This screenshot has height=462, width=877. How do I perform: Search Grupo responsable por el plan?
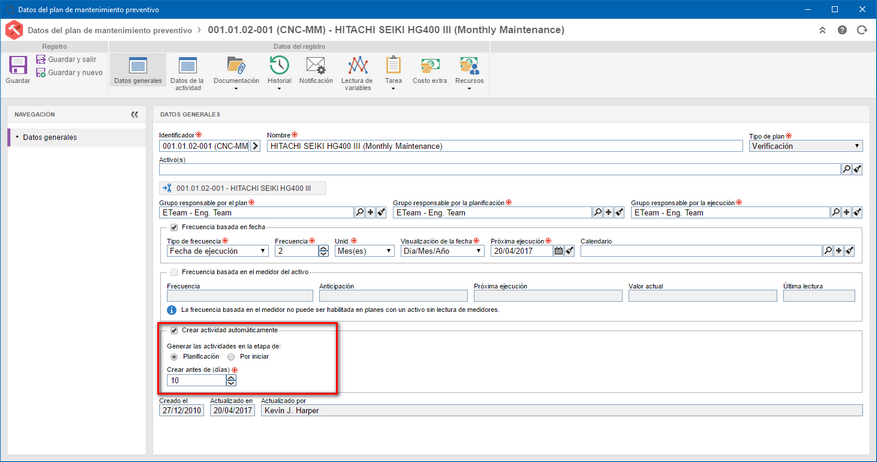click(360, 213)
